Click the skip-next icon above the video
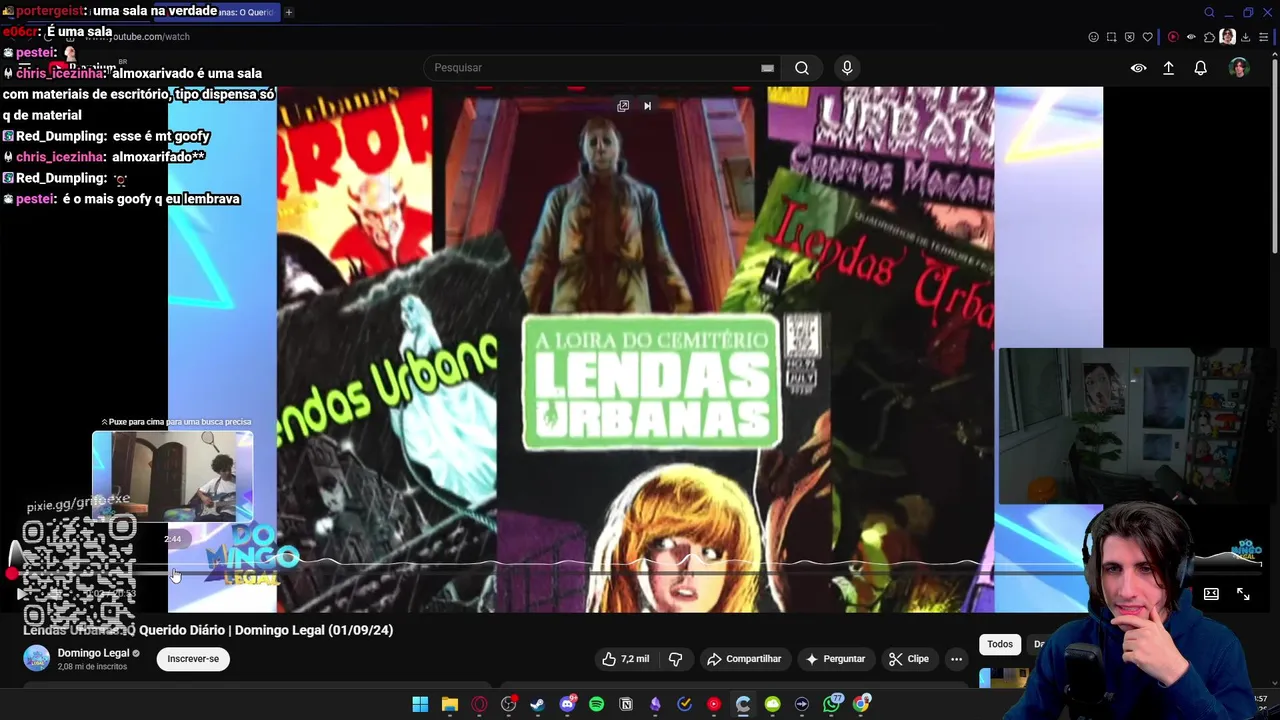This screenshot has height=720, width=1280. [x=647, y=106]
